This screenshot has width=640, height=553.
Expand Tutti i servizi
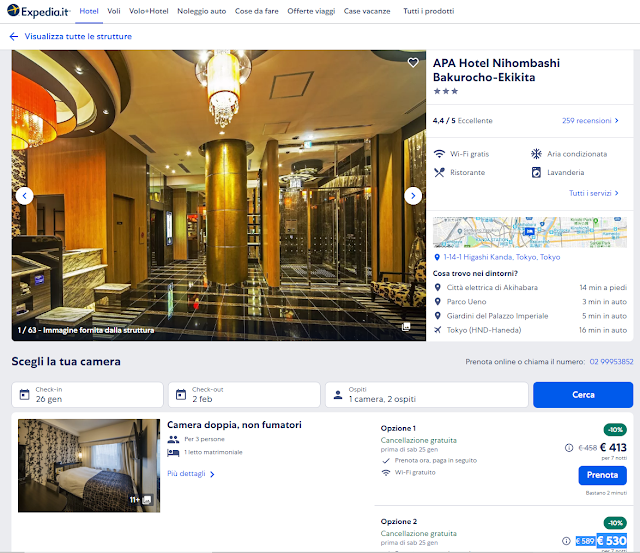[594, 193]
